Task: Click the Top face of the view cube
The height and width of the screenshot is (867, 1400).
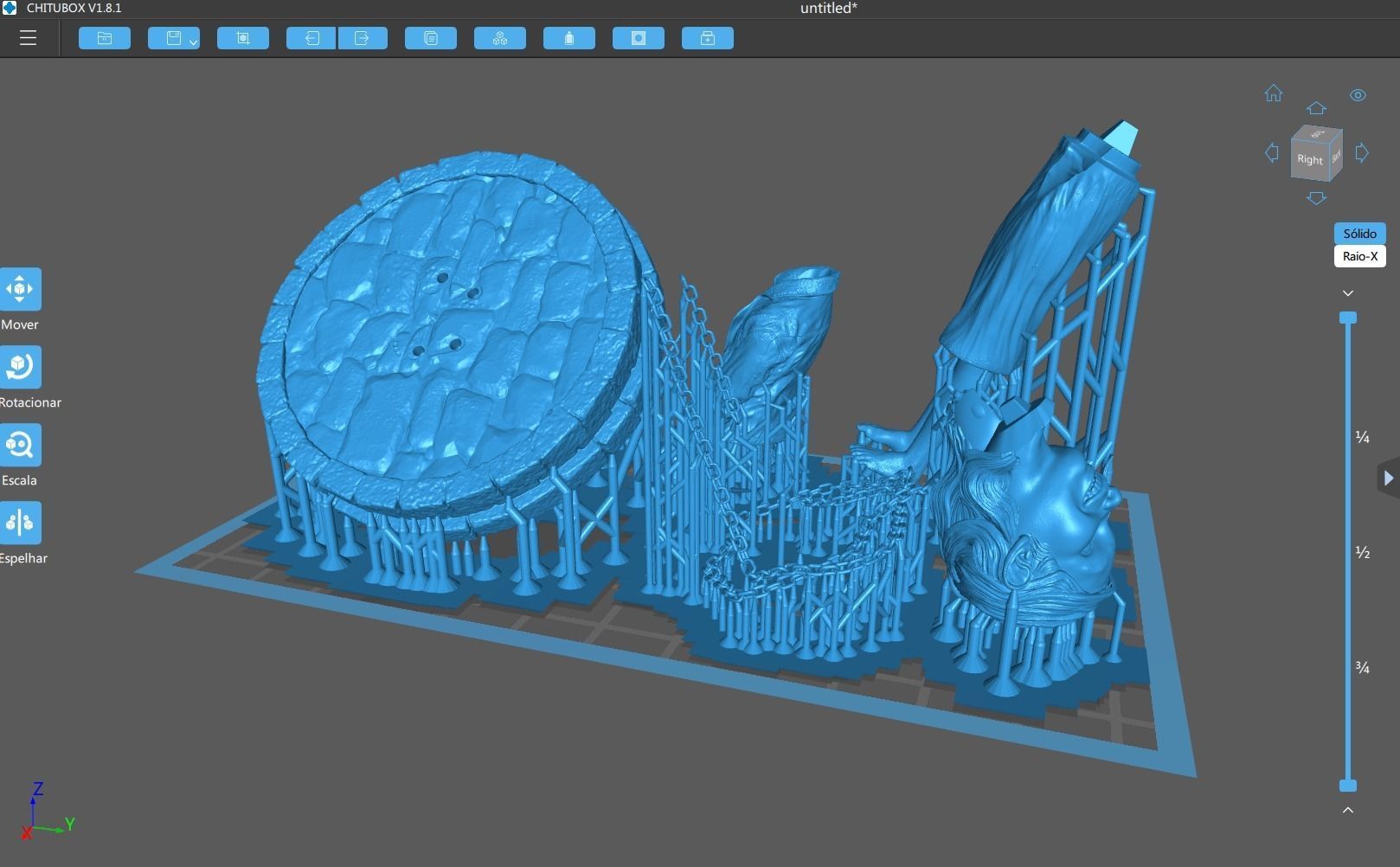Action: 1319,133
